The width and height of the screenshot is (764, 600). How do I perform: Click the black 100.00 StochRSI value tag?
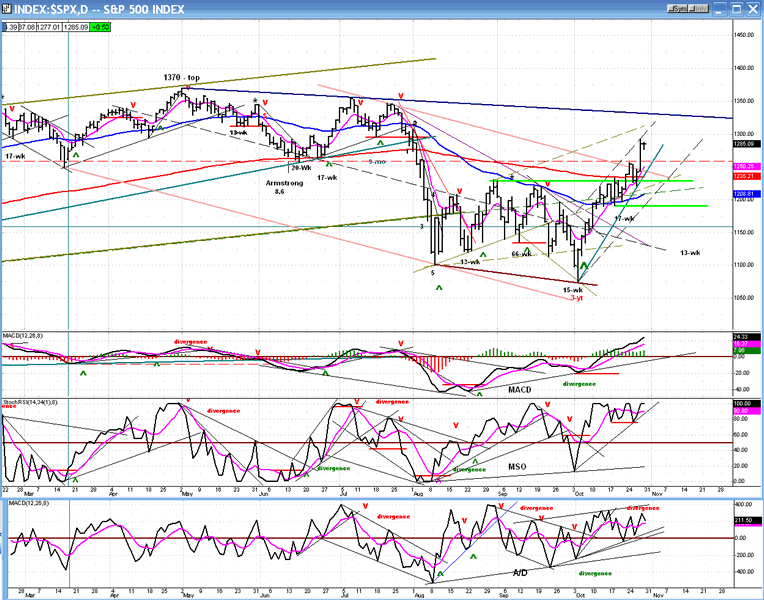[746, 404]
